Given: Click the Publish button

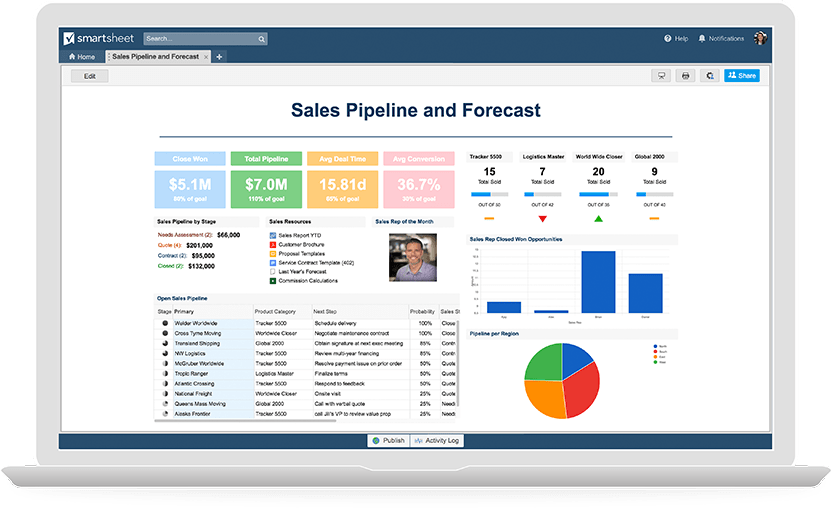Looking at the screenshot, I should pyautogui.click(x=388, y=440).
